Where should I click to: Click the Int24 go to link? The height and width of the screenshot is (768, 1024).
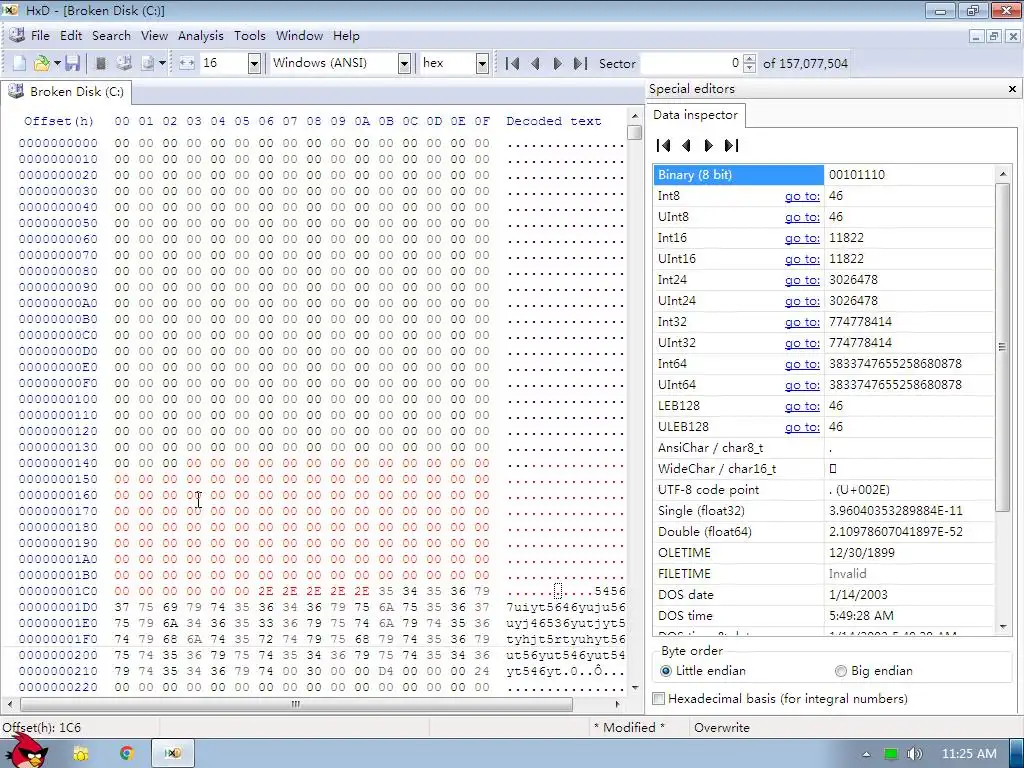click(802, 280)
